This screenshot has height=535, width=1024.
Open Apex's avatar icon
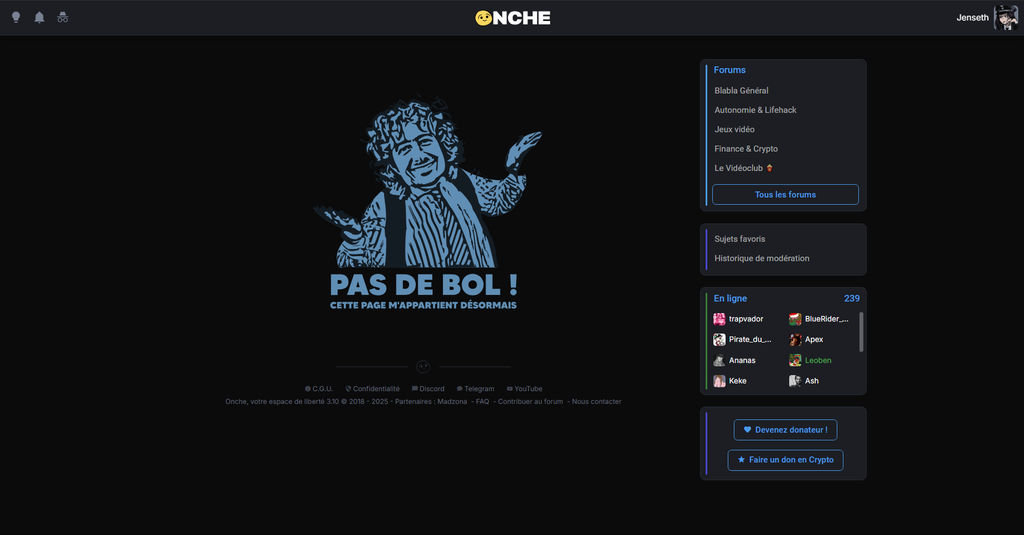pos(795,340)
